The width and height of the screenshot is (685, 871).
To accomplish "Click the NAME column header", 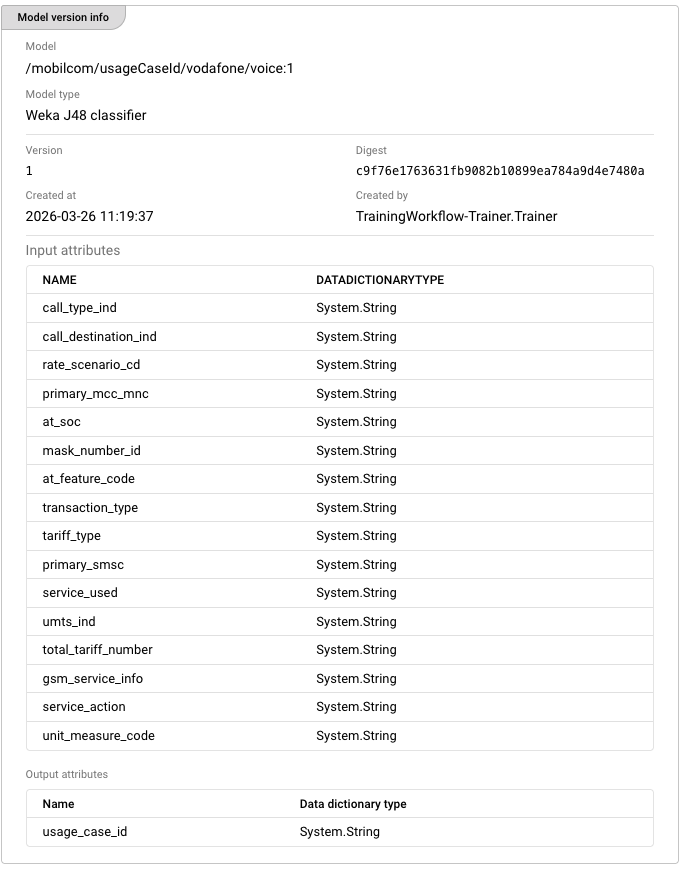I will coord(59,280).
